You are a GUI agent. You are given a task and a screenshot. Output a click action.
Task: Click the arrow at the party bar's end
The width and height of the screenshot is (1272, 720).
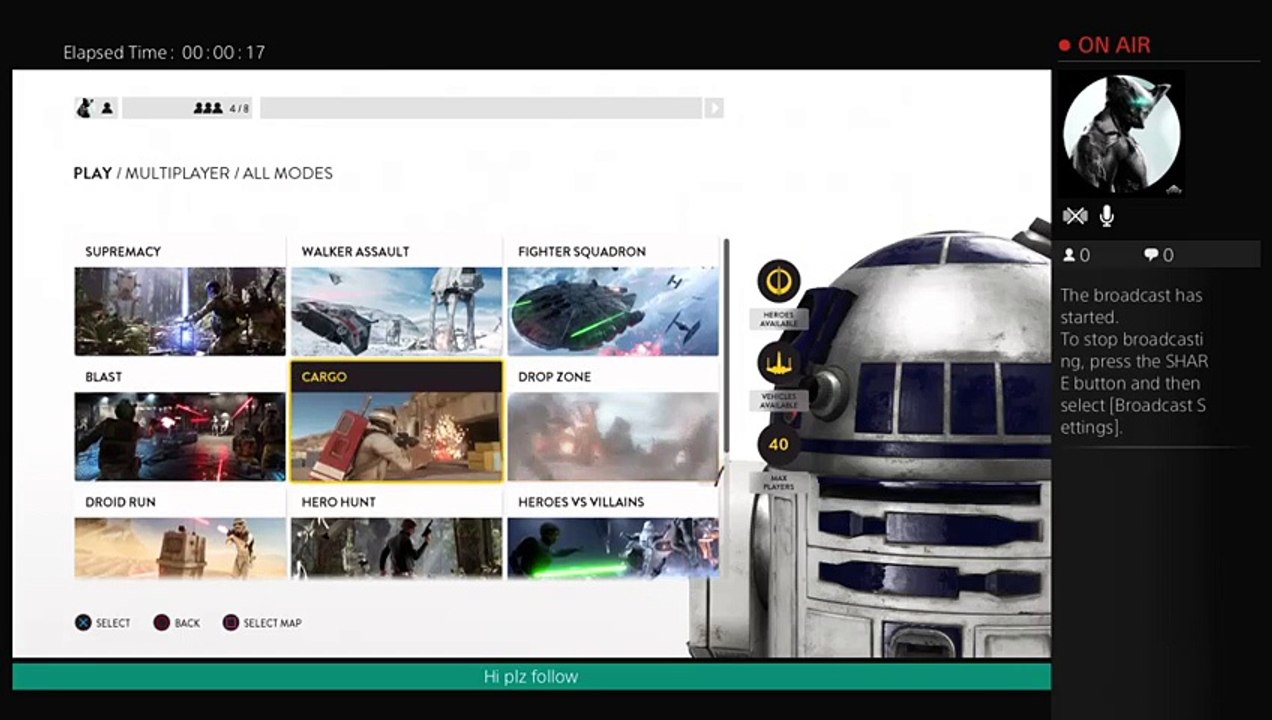[713, 108]
